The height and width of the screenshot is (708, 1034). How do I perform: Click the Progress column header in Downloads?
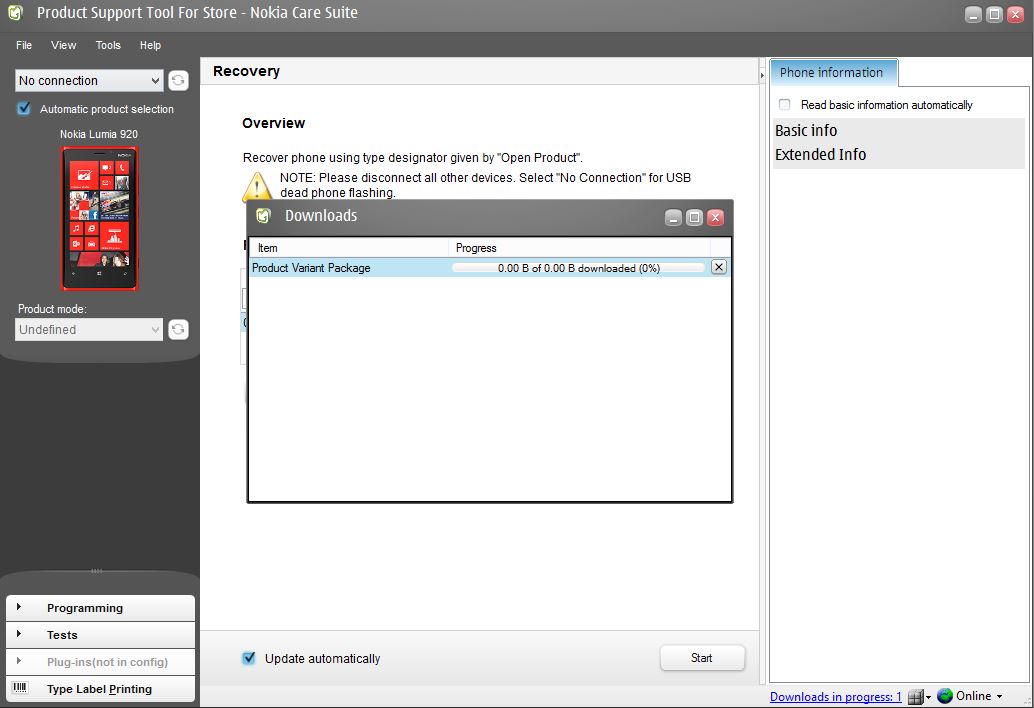580,248
